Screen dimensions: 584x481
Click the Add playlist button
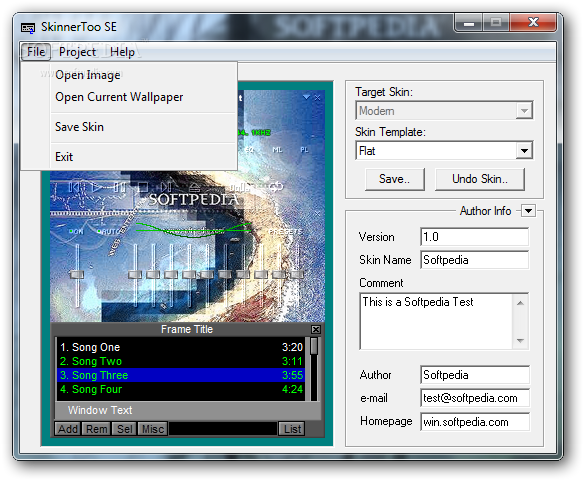(x=68, y=429)
